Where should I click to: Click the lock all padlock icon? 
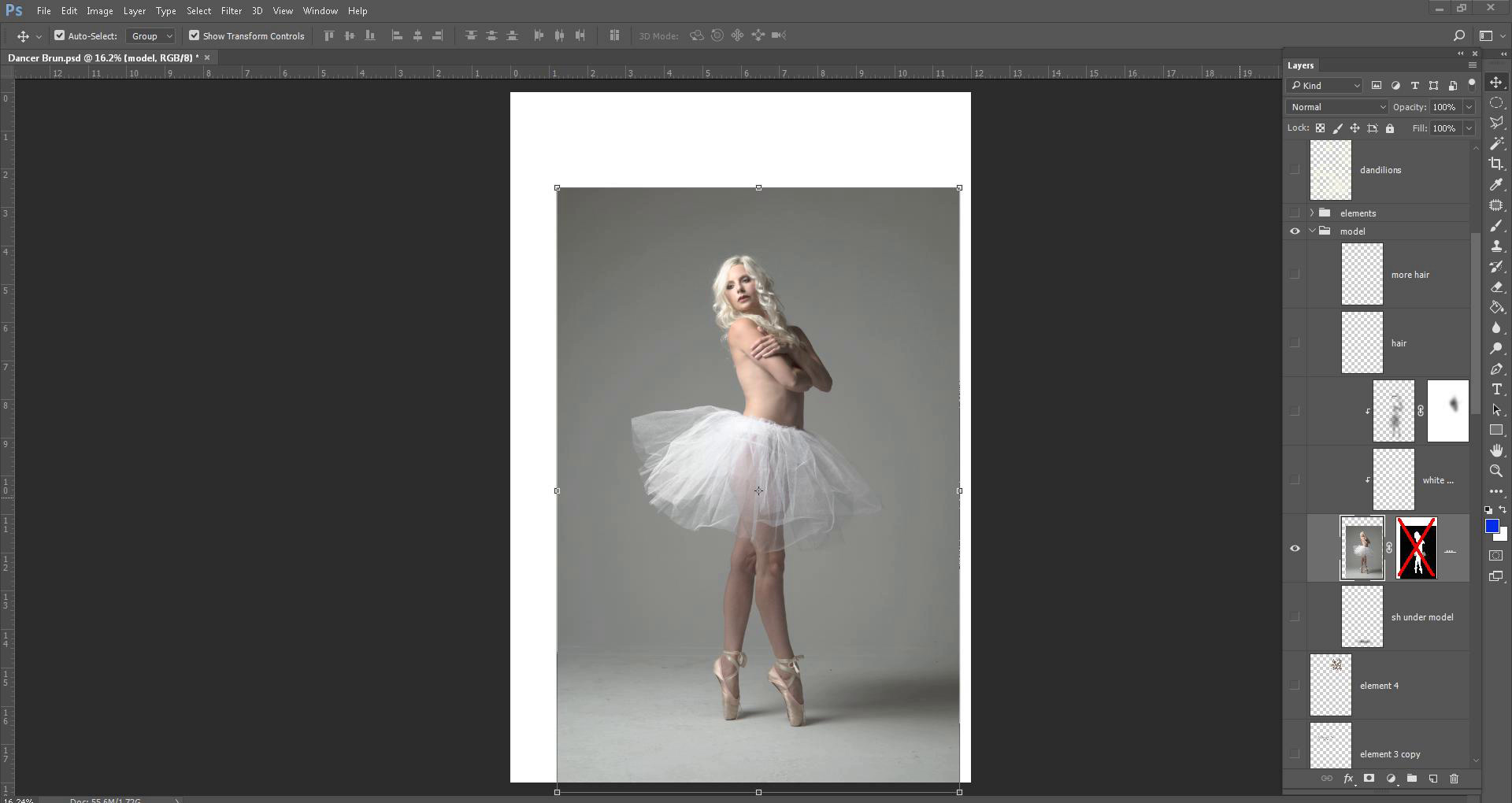1390,128
